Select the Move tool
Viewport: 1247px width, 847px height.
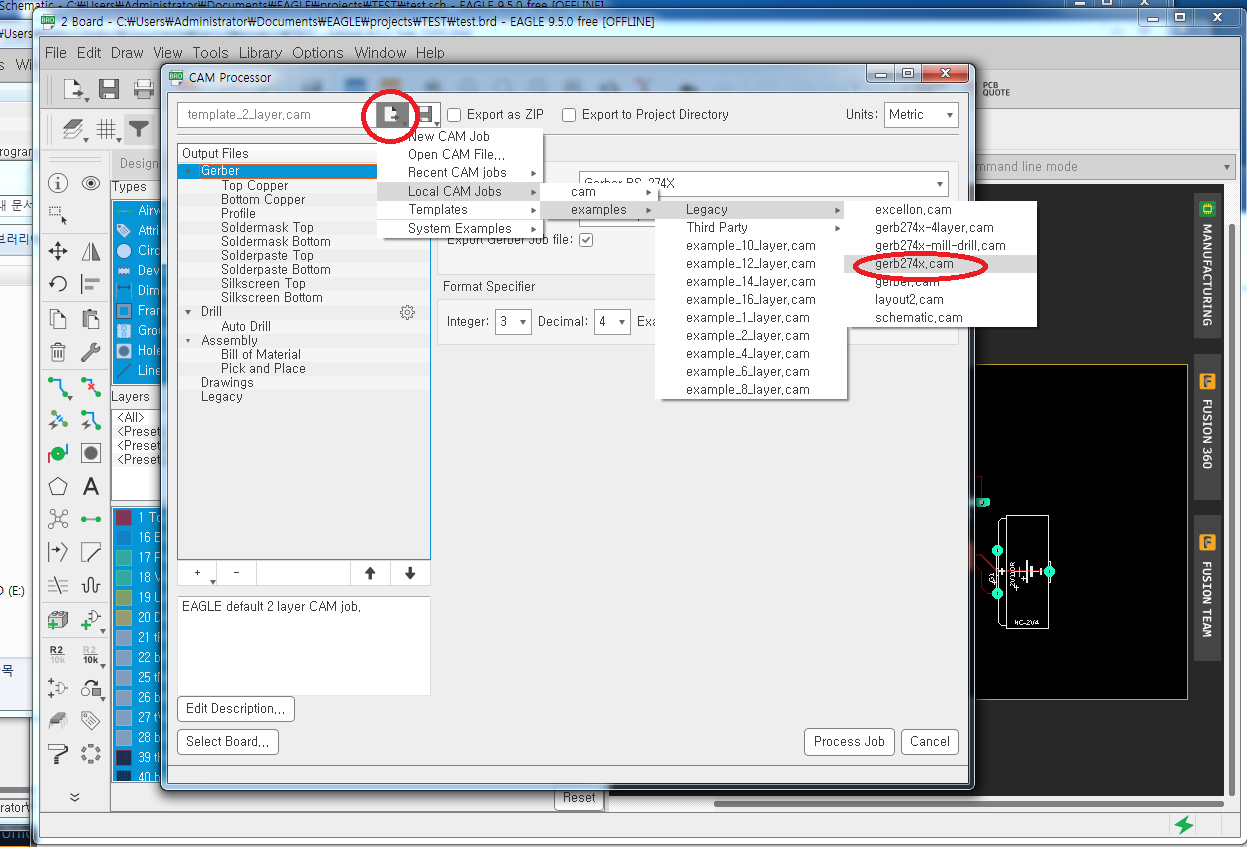point(58,251)
